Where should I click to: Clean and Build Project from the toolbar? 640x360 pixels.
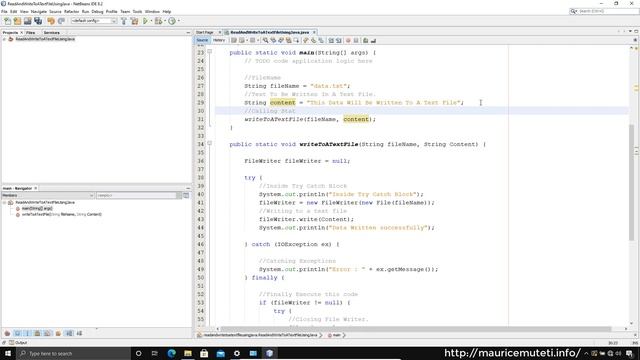[x=134, y=21]
